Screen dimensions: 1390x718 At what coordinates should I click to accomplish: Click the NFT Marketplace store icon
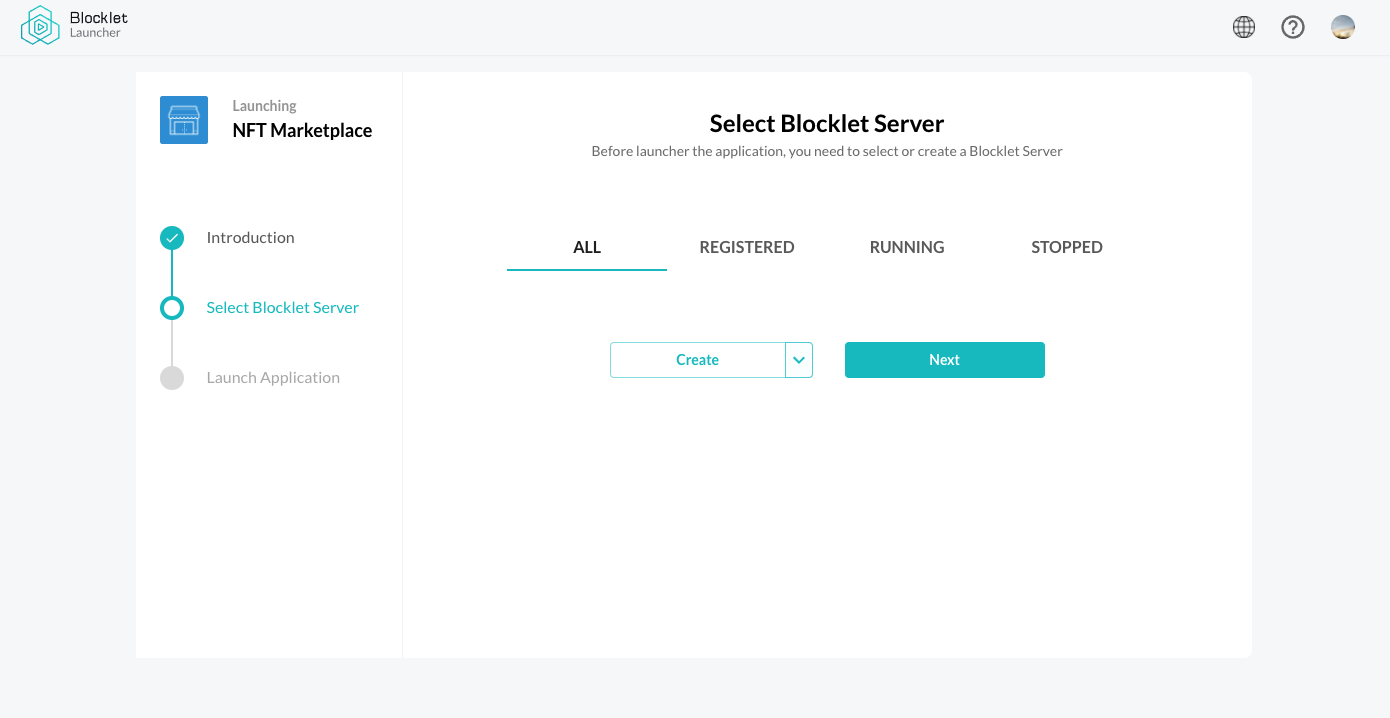184,120
